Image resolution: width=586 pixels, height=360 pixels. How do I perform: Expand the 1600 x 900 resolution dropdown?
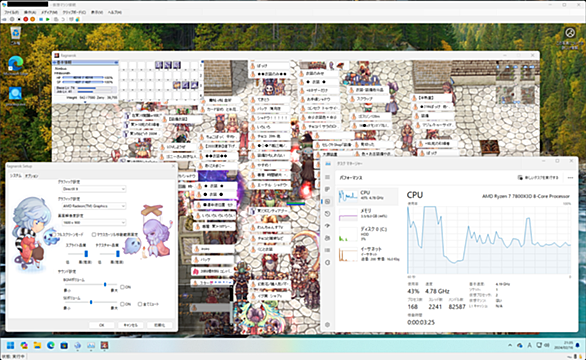tap(94, 222)
